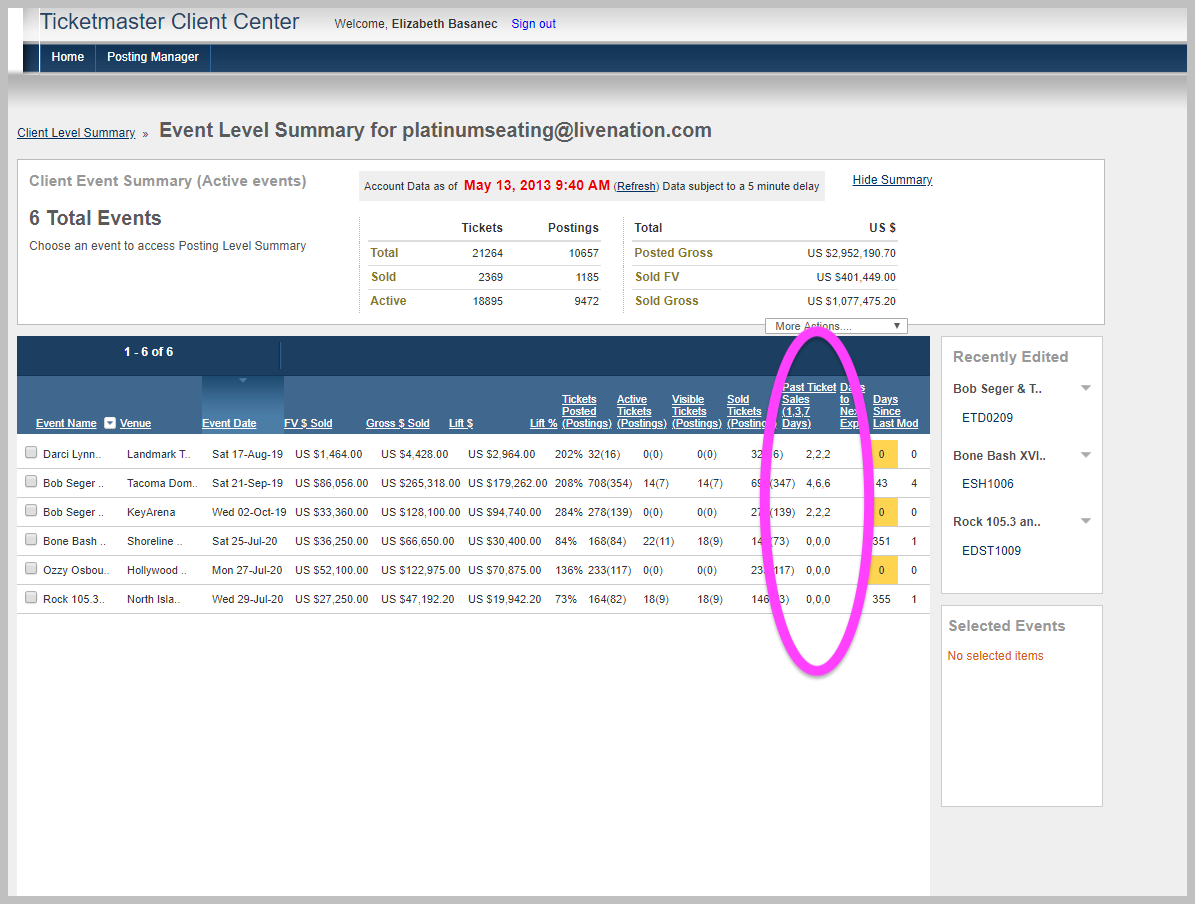This screenshot has height=904, width=1195.
Task: Open the Event Name column filter icon
Action: (x=110, y=423)
